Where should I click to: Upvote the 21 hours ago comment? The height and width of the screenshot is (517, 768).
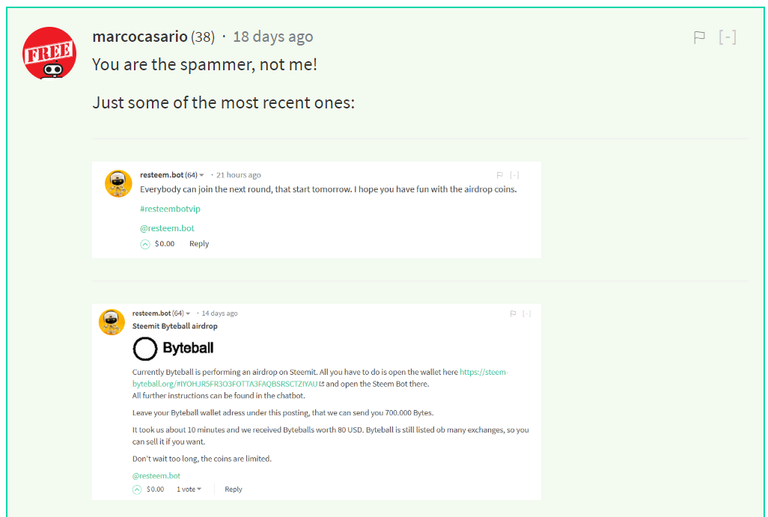point(145,244)
